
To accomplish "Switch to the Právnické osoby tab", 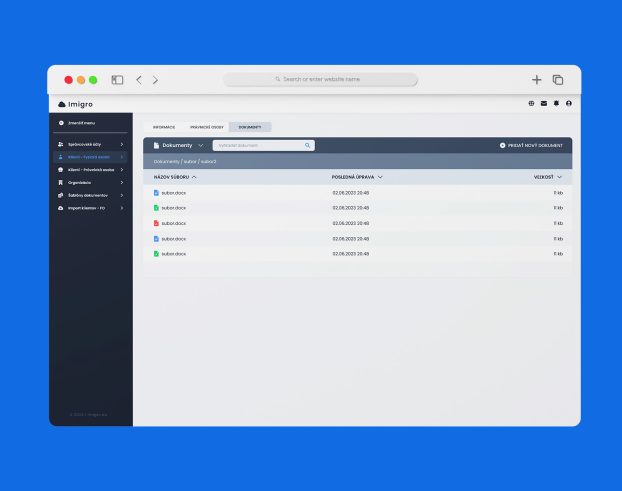I will pos(207,127).
